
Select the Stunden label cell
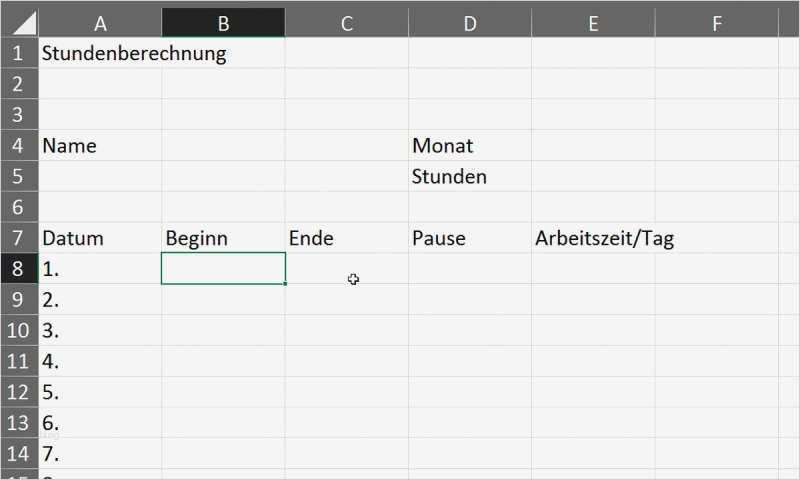(x=470, y=177)
